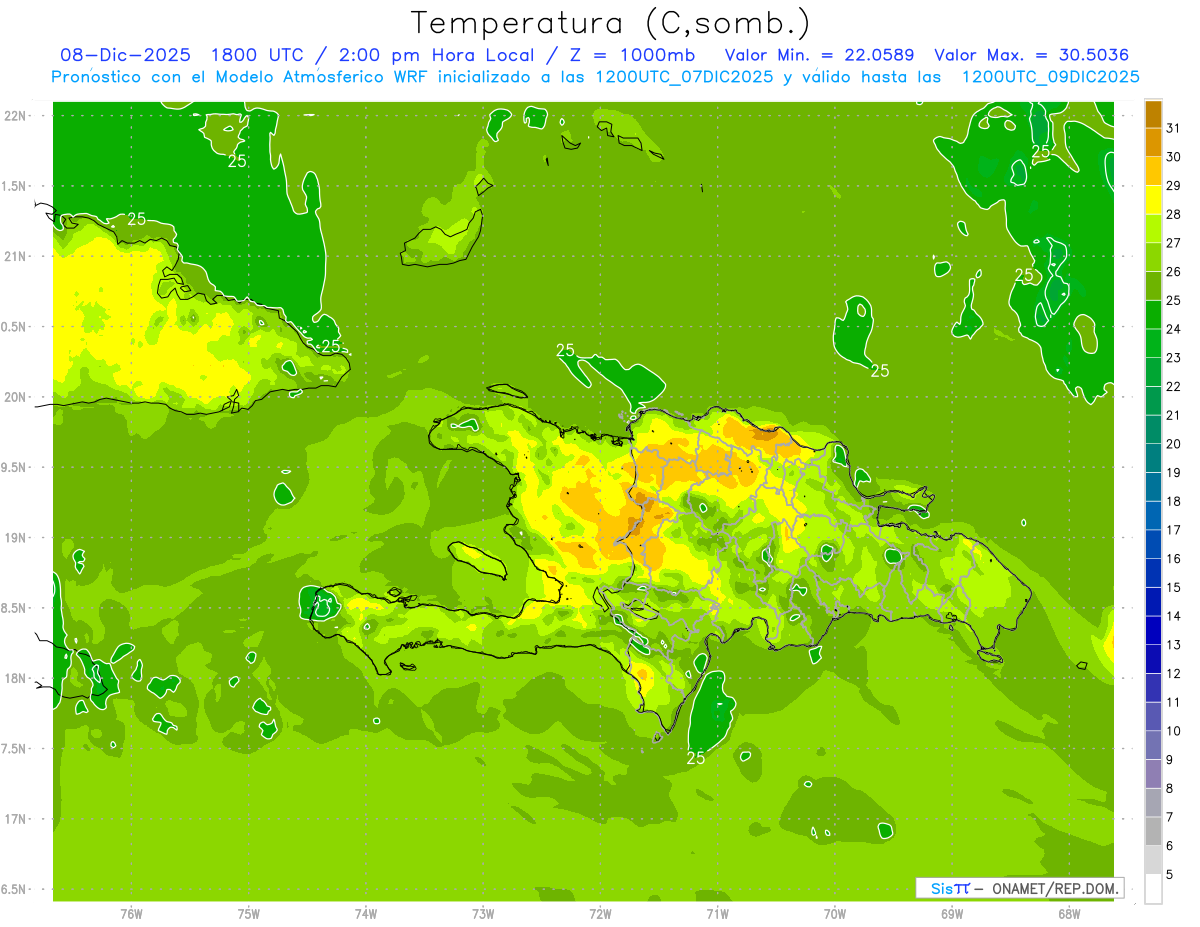This screenshot has height=927, width=1200.
Task: Click the dark blue legend swatch between 12 and 13
Action: [x=1153, y=659]
